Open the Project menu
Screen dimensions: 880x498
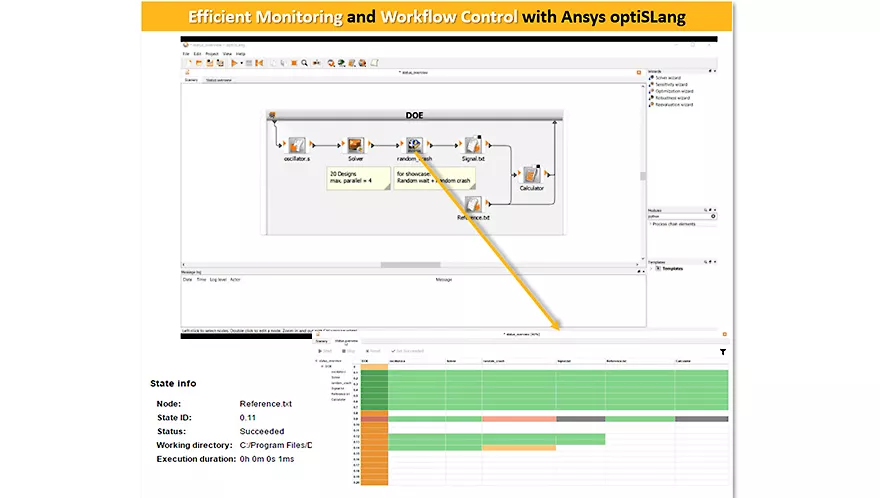tap(212, 53)
